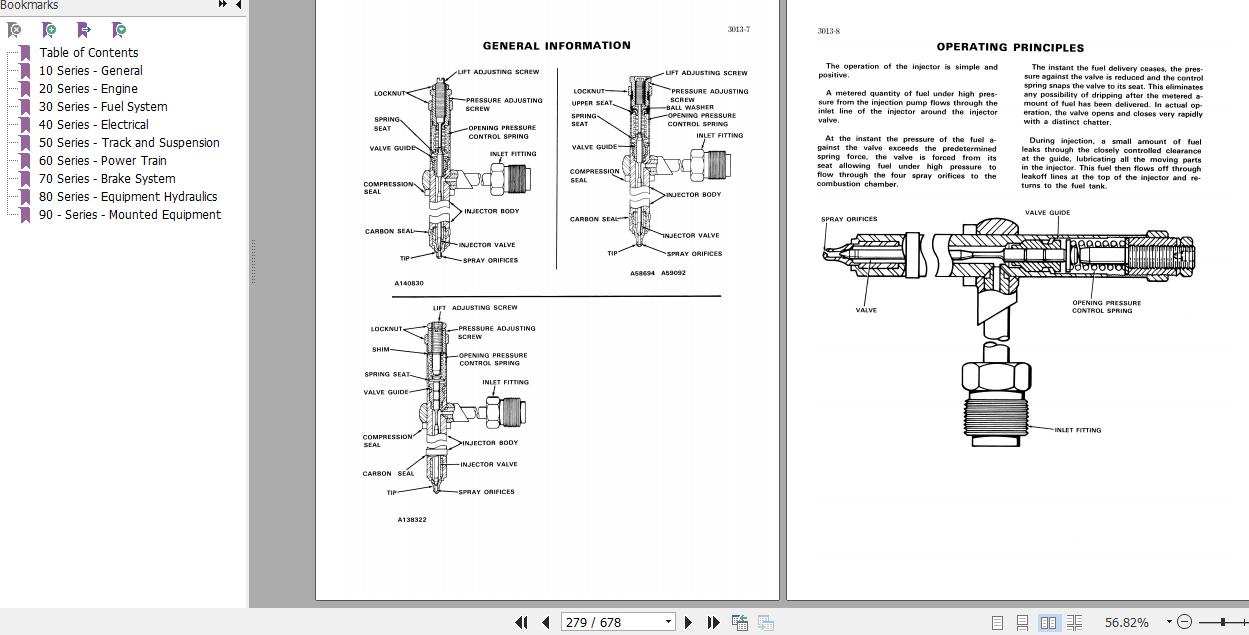1249x635 pixels.
Task: Switch to continuous scrolling view mode
Action: point(1023,622)
